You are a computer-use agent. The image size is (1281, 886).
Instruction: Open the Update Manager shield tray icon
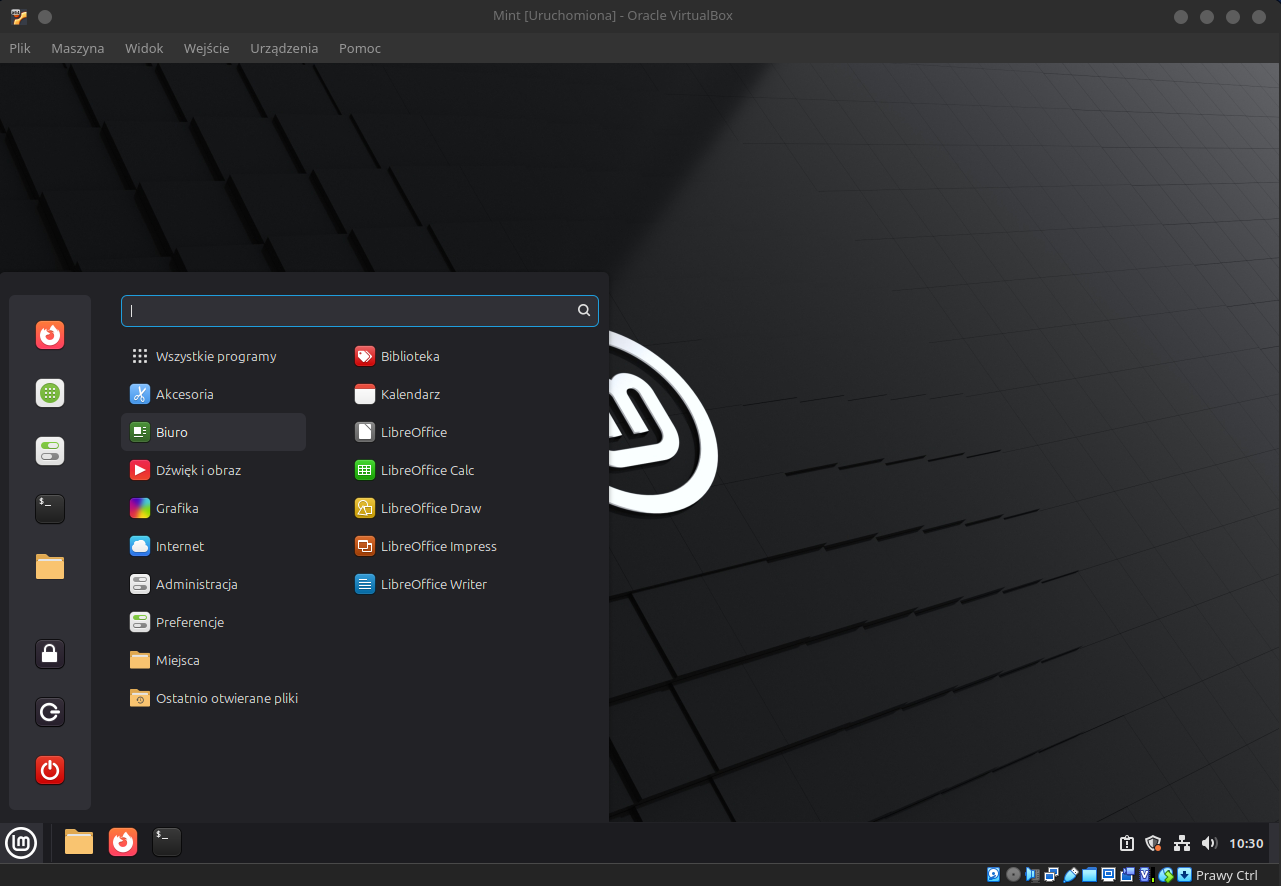(x=1153, y=843)
